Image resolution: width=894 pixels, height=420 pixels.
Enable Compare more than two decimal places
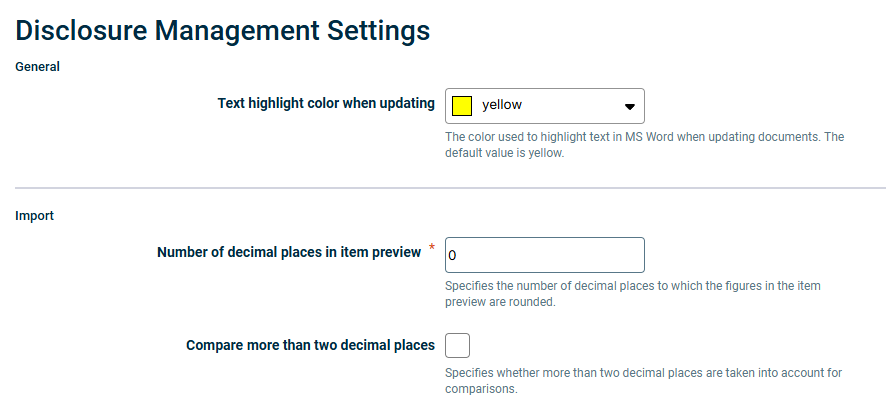(x=457, y=345)
